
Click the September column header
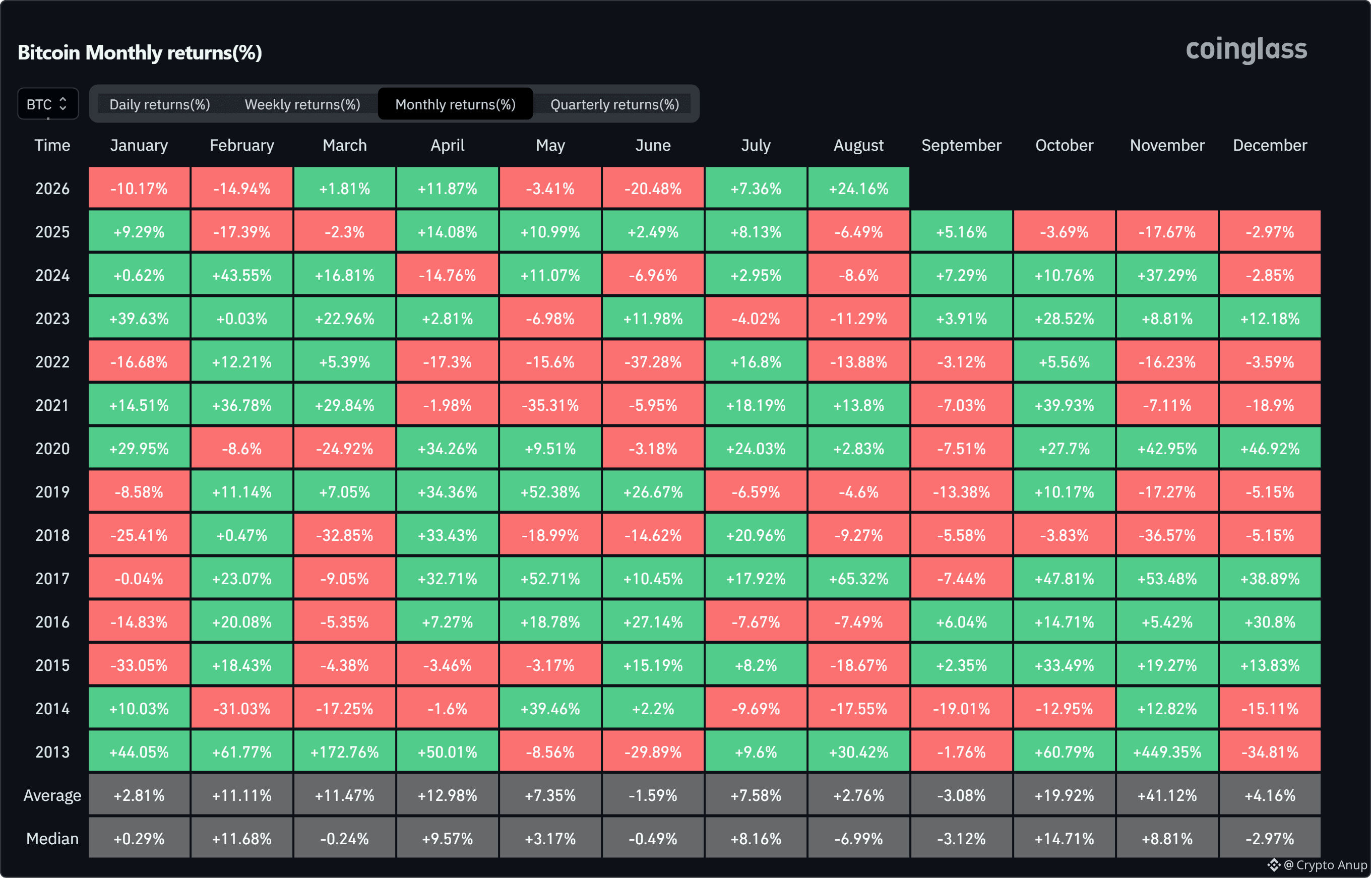962,145
